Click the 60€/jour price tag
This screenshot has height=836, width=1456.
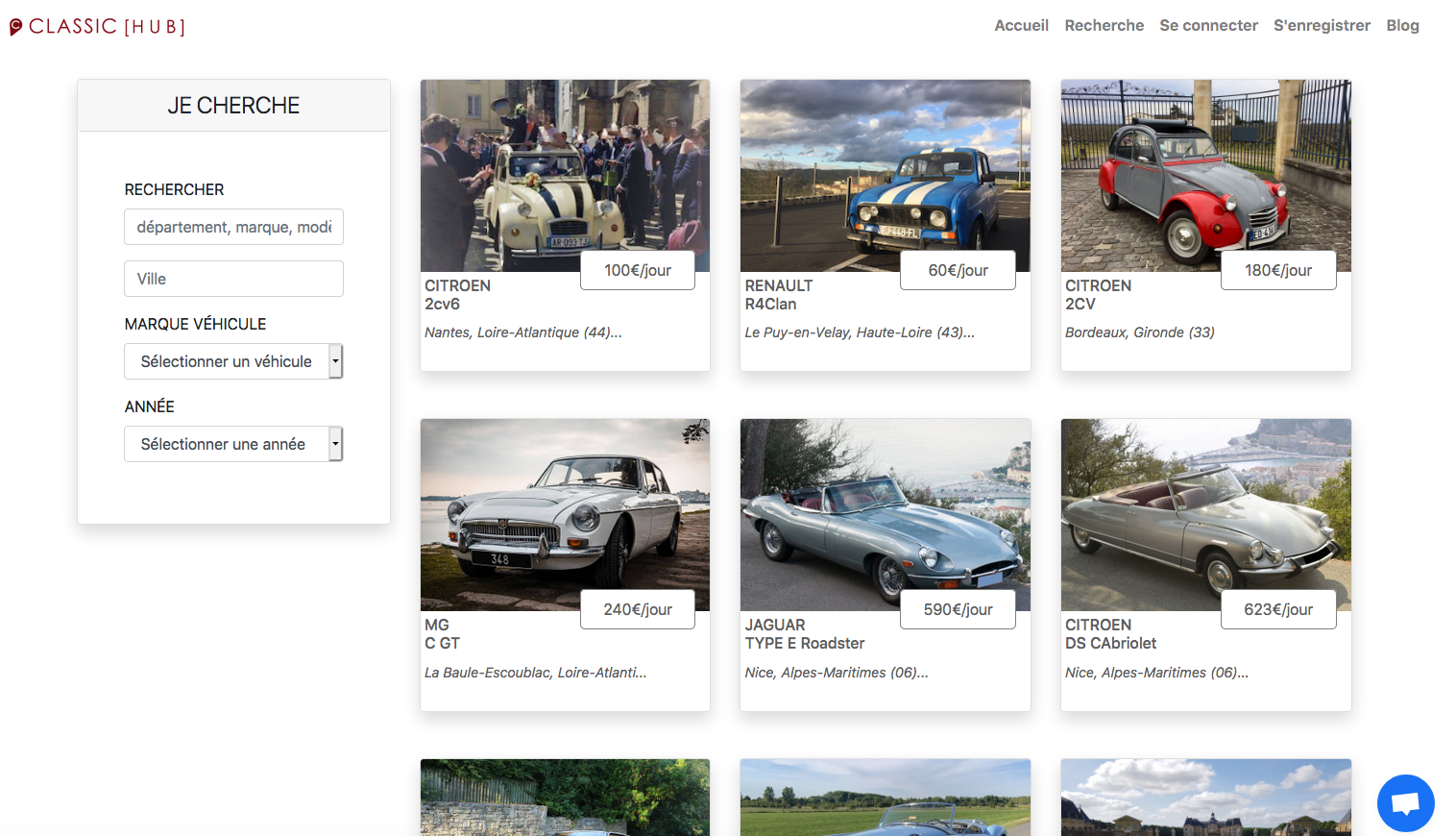(x=958, y=270)
